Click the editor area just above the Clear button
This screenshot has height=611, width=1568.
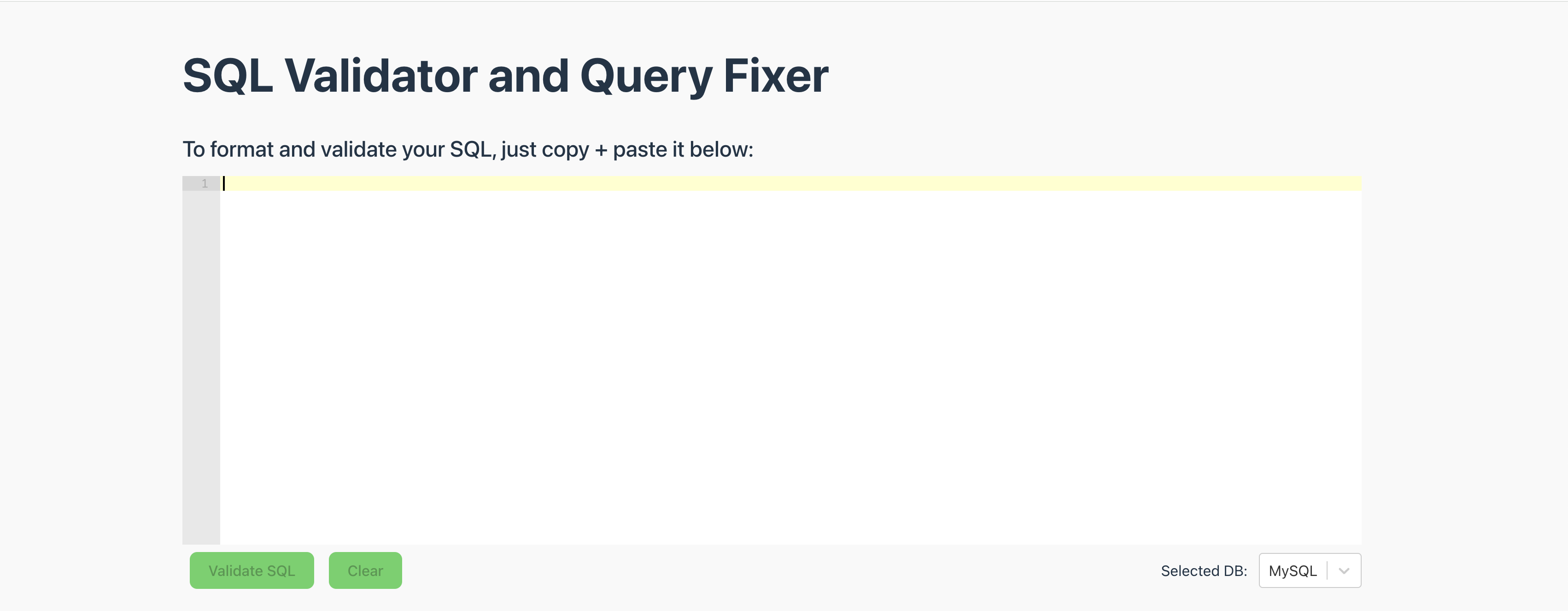(x=365, y=533)
